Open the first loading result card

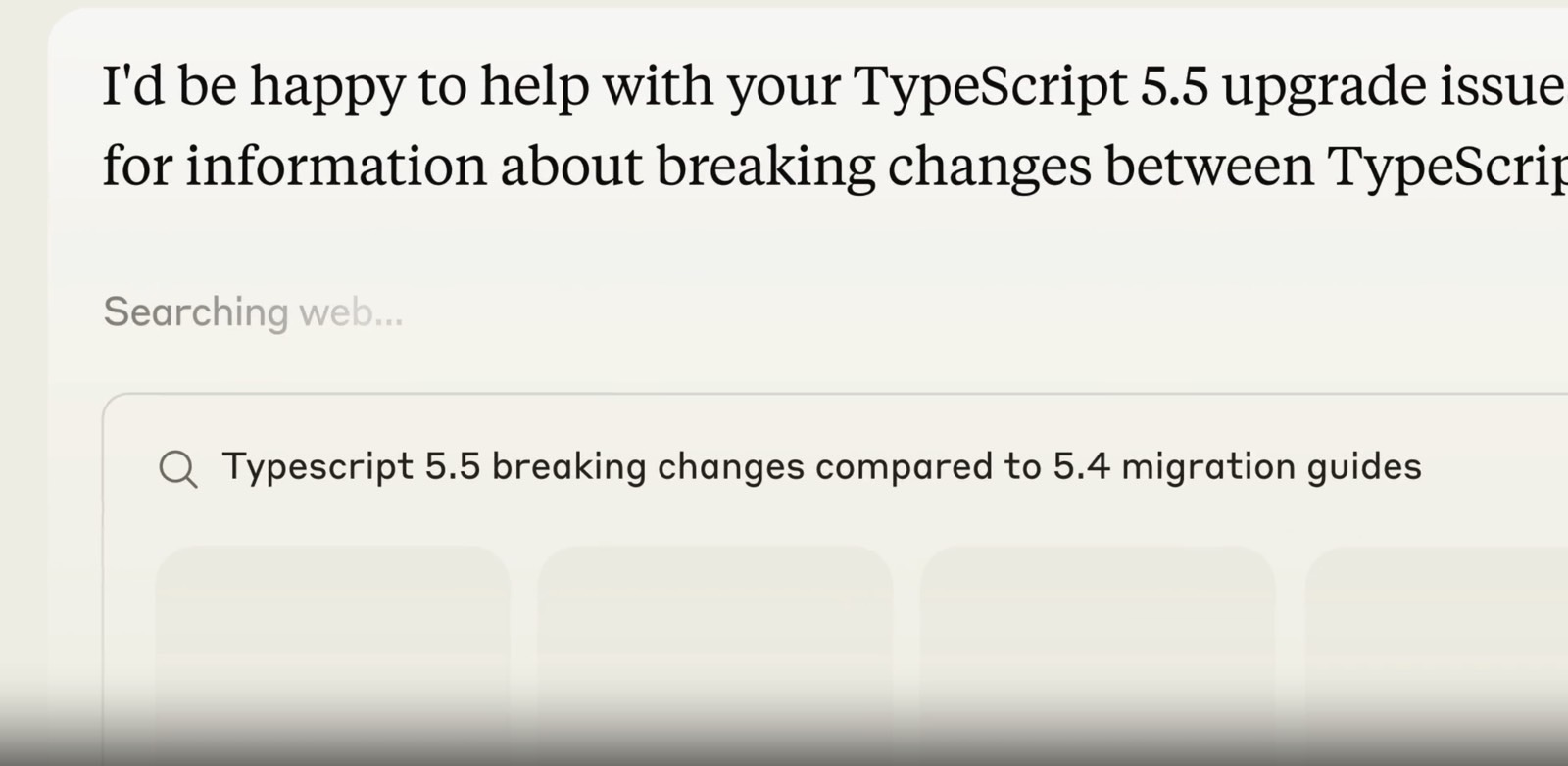(x=333, y=654)
